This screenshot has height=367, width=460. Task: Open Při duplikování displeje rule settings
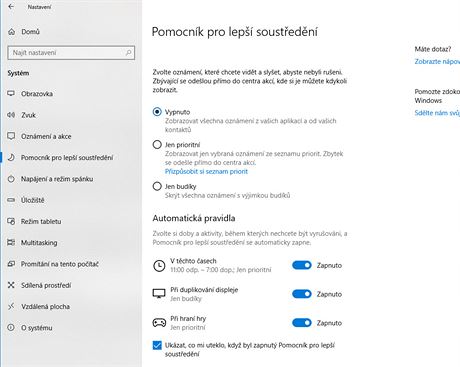pyautogui.click(x=204, y=294)
